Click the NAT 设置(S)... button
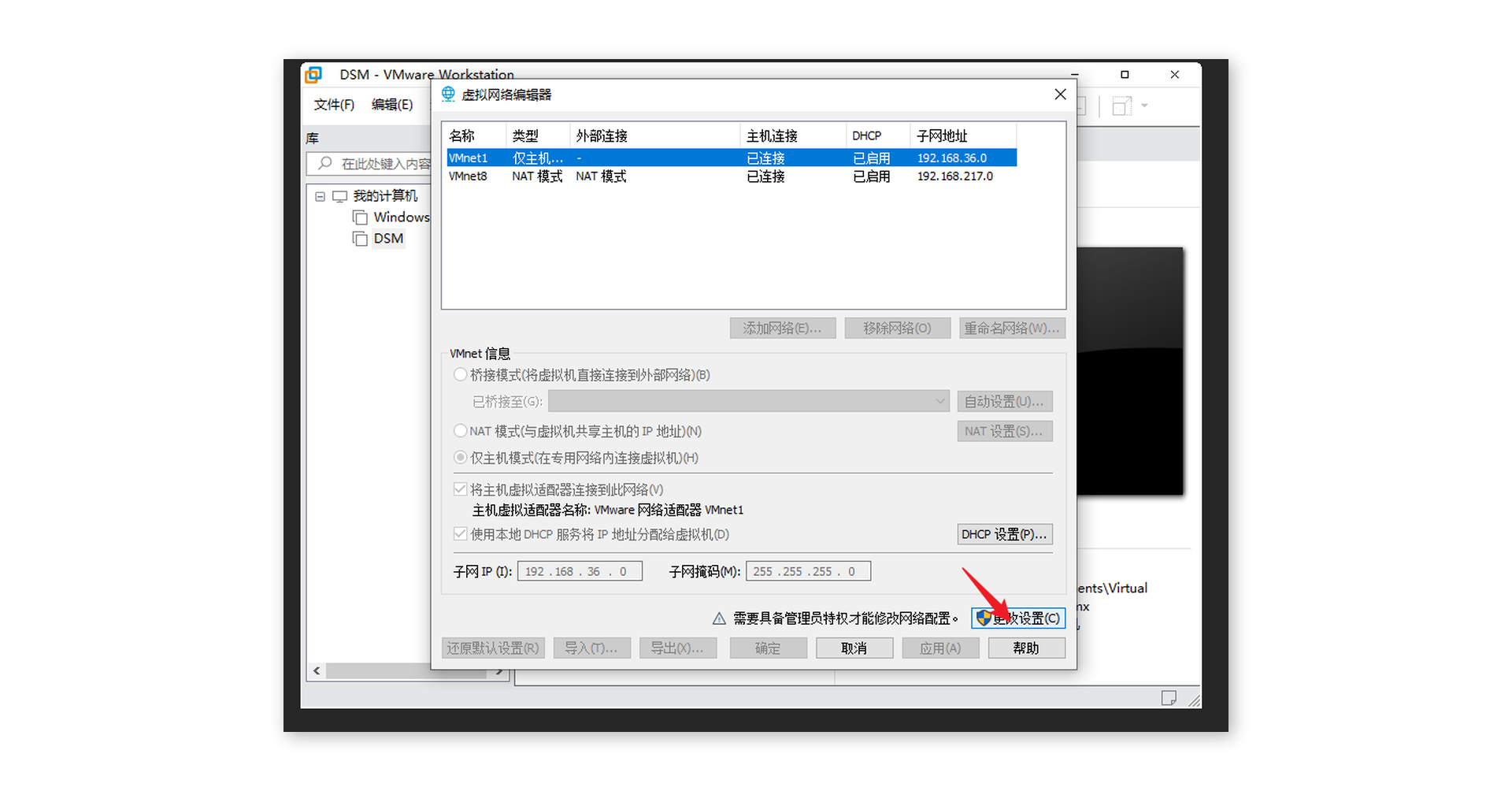 (1005, 432)
